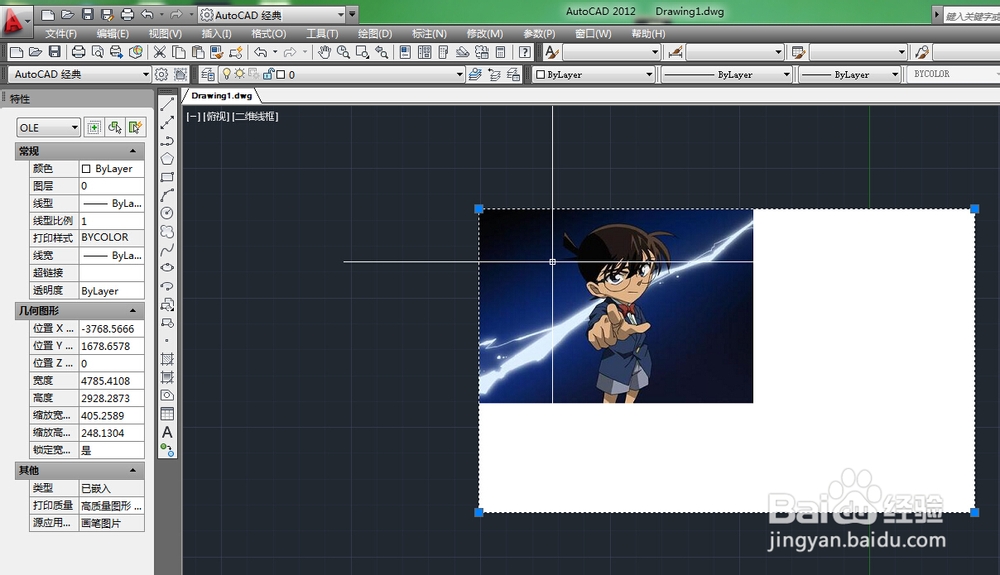
Task: Open the 插入(I) menu
Action: 216,34
